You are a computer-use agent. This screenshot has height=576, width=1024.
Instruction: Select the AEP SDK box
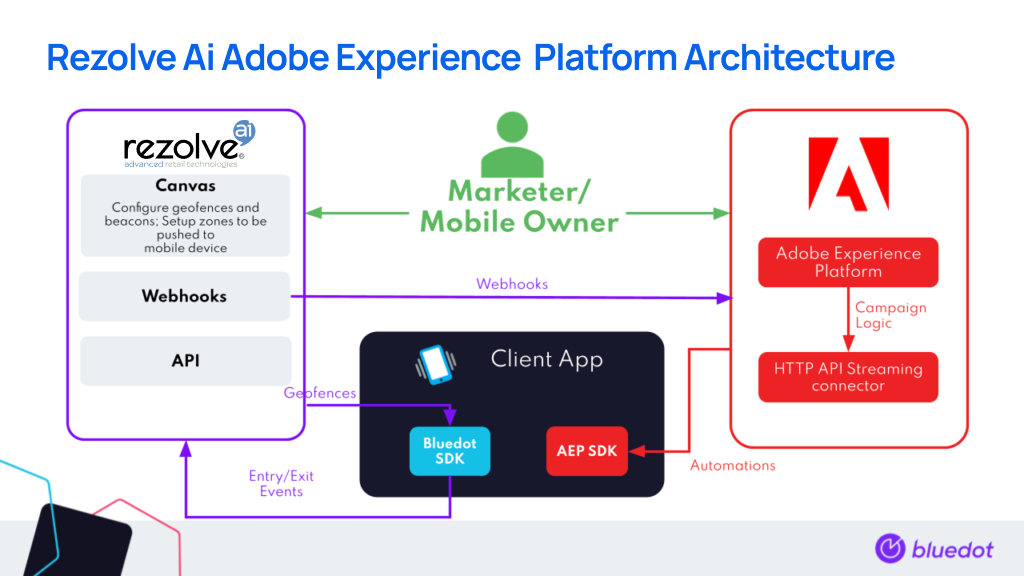(587, 451)
